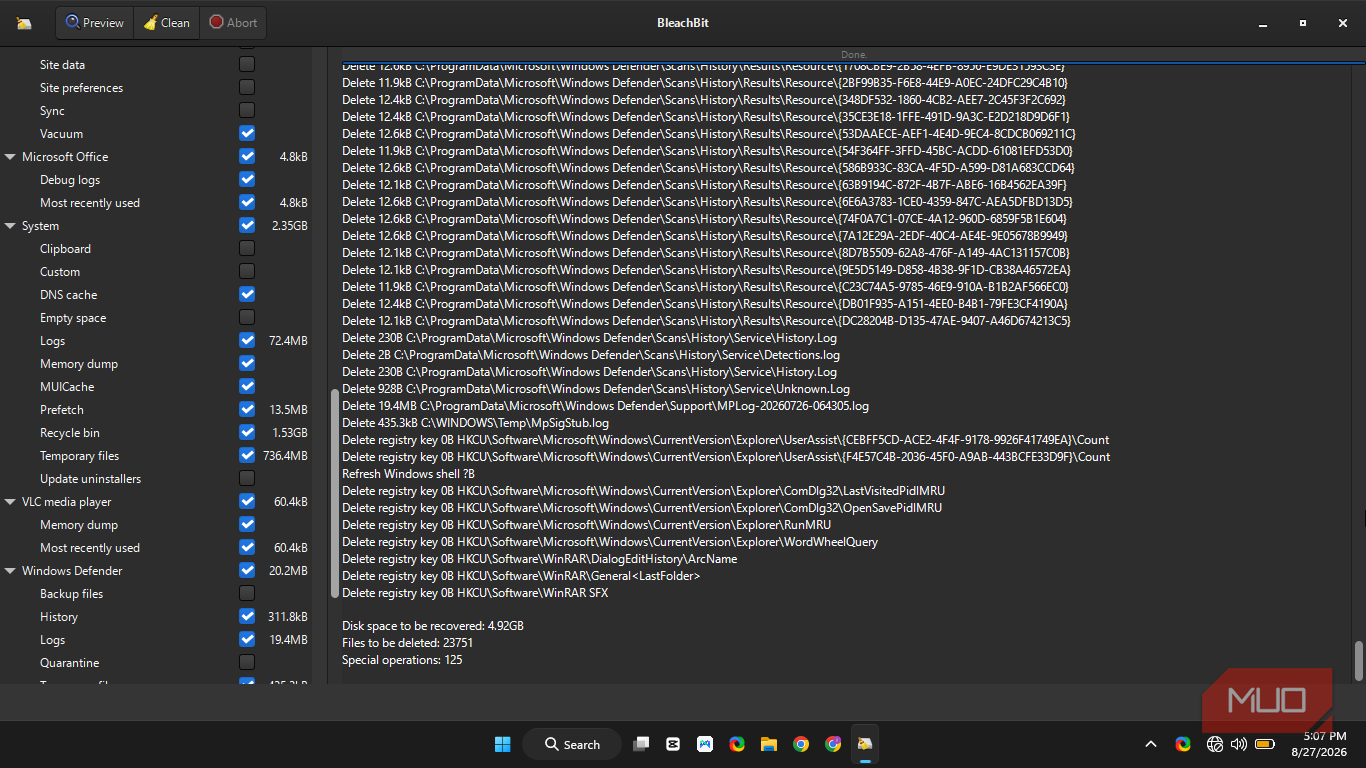
Task: Click the Abort button
Action: (x=233, y=22)
